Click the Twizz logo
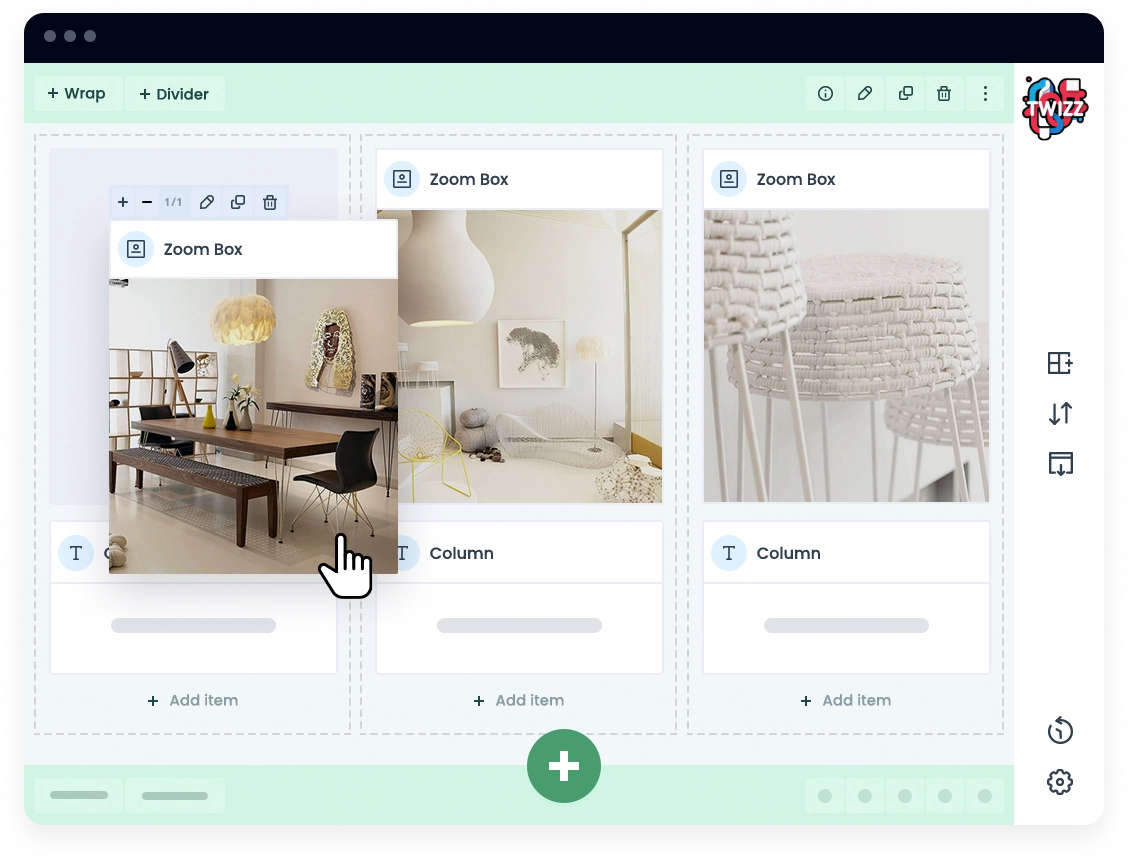This screenshot has height=860, width=1128. pos(1055,108)
